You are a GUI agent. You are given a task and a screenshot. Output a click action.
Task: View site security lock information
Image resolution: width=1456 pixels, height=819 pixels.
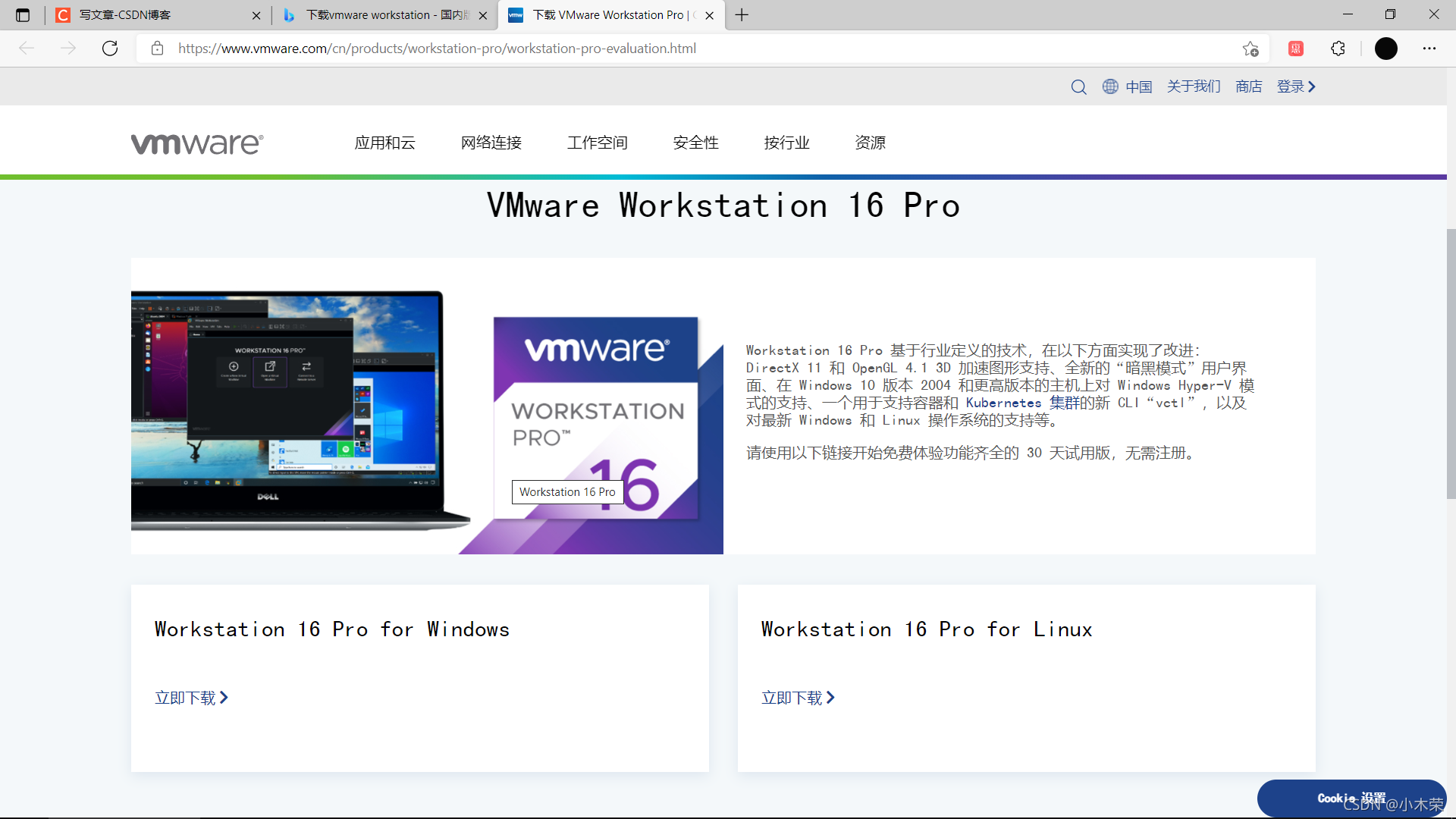(x=157, y=49)
